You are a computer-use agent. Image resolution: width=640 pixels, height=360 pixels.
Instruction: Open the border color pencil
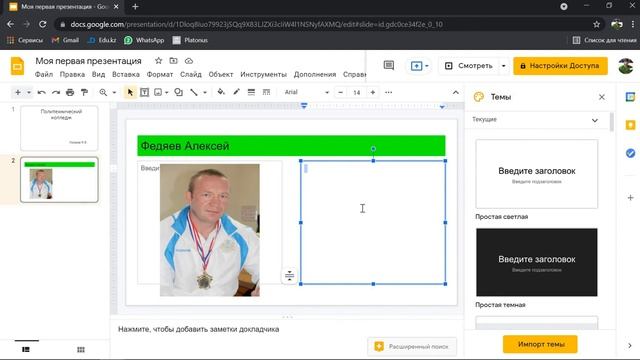coord(236,92)
